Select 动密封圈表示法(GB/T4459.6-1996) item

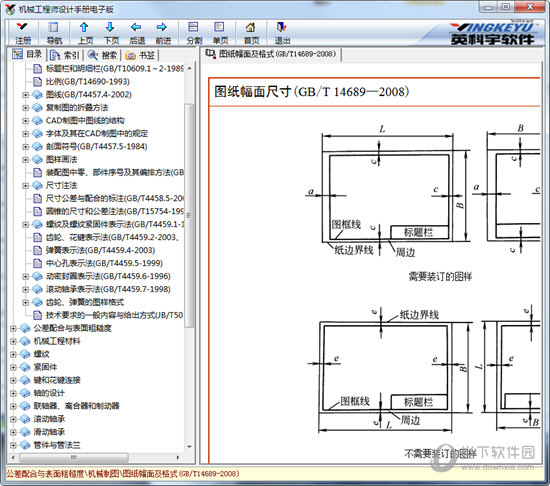[108, 276]
